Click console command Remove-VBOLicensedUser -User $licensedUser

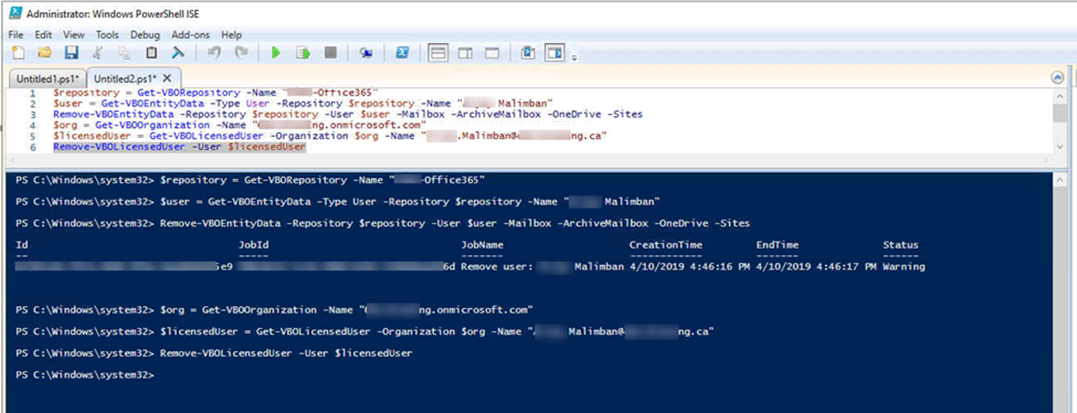point(286,353)
